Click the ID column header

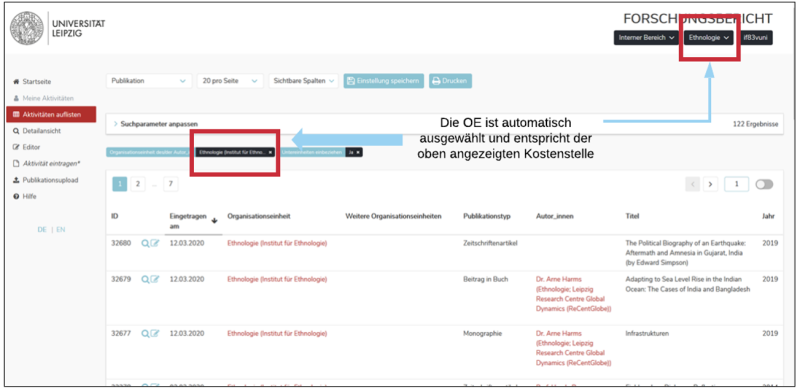[x=115, y=216]
